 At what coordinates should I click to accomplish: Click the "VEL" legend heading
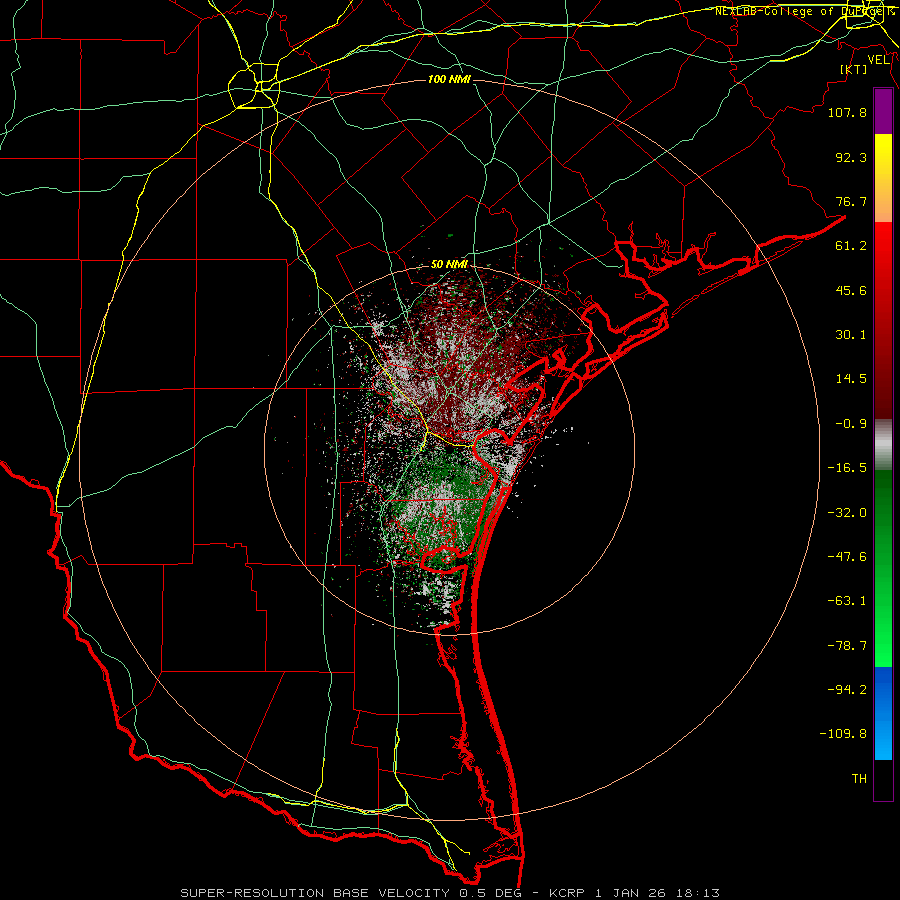(x=879, y=60)
